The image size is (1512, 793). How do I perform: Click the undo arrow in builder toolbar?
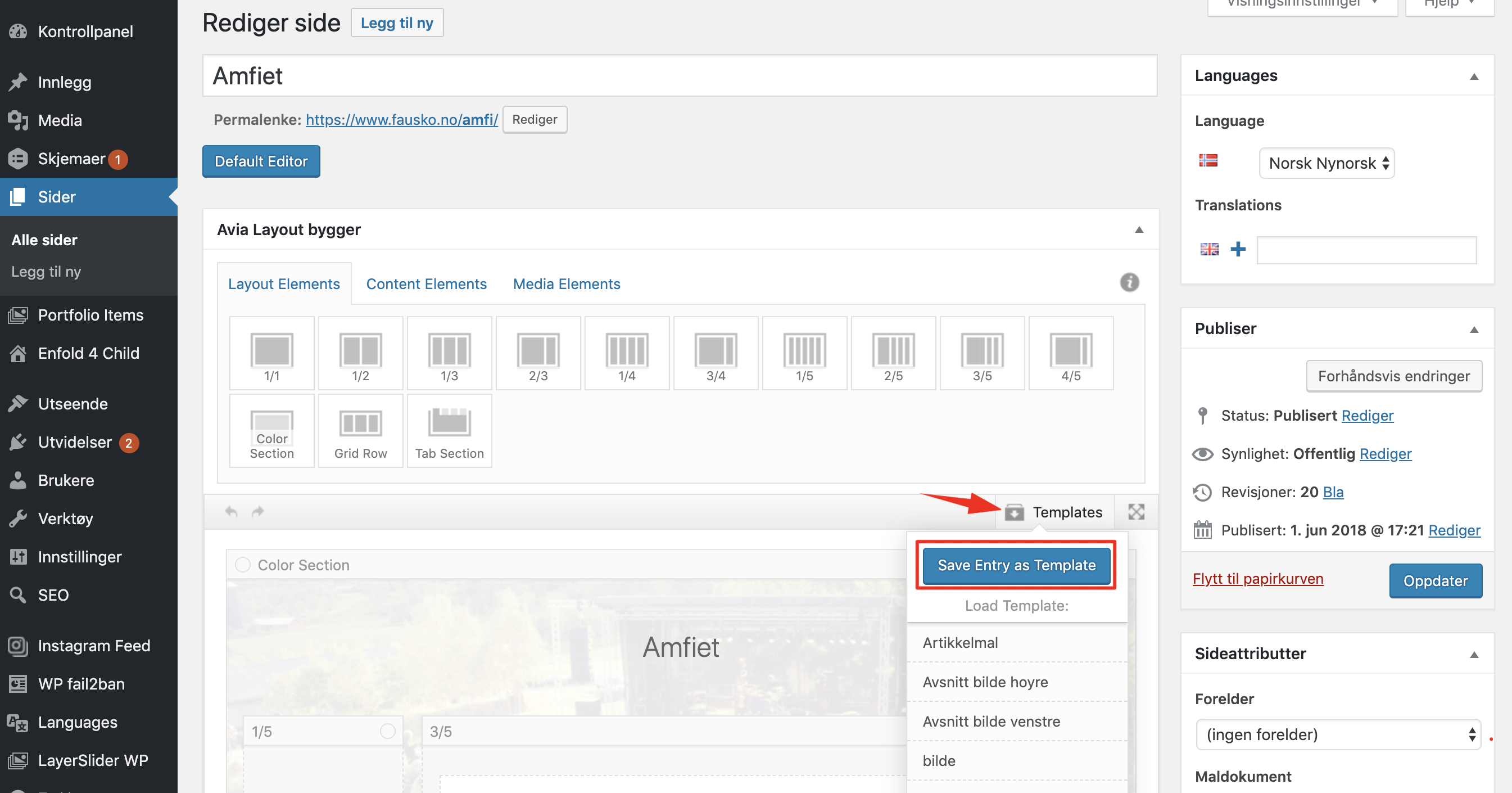point(231,512)
